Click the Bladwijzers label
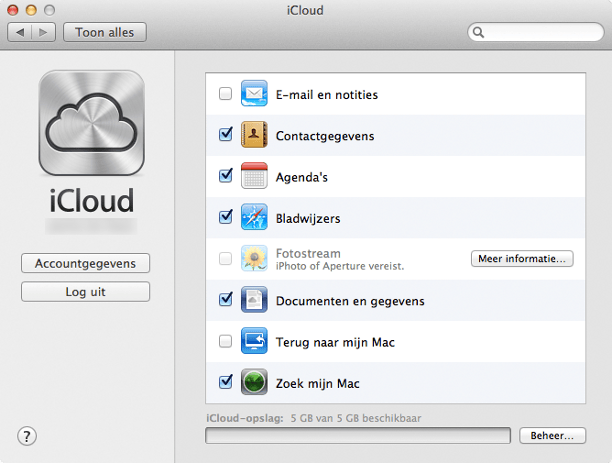The height and width of the screenshot is (463, 612). pyautogui.click(x=308, y=219)
